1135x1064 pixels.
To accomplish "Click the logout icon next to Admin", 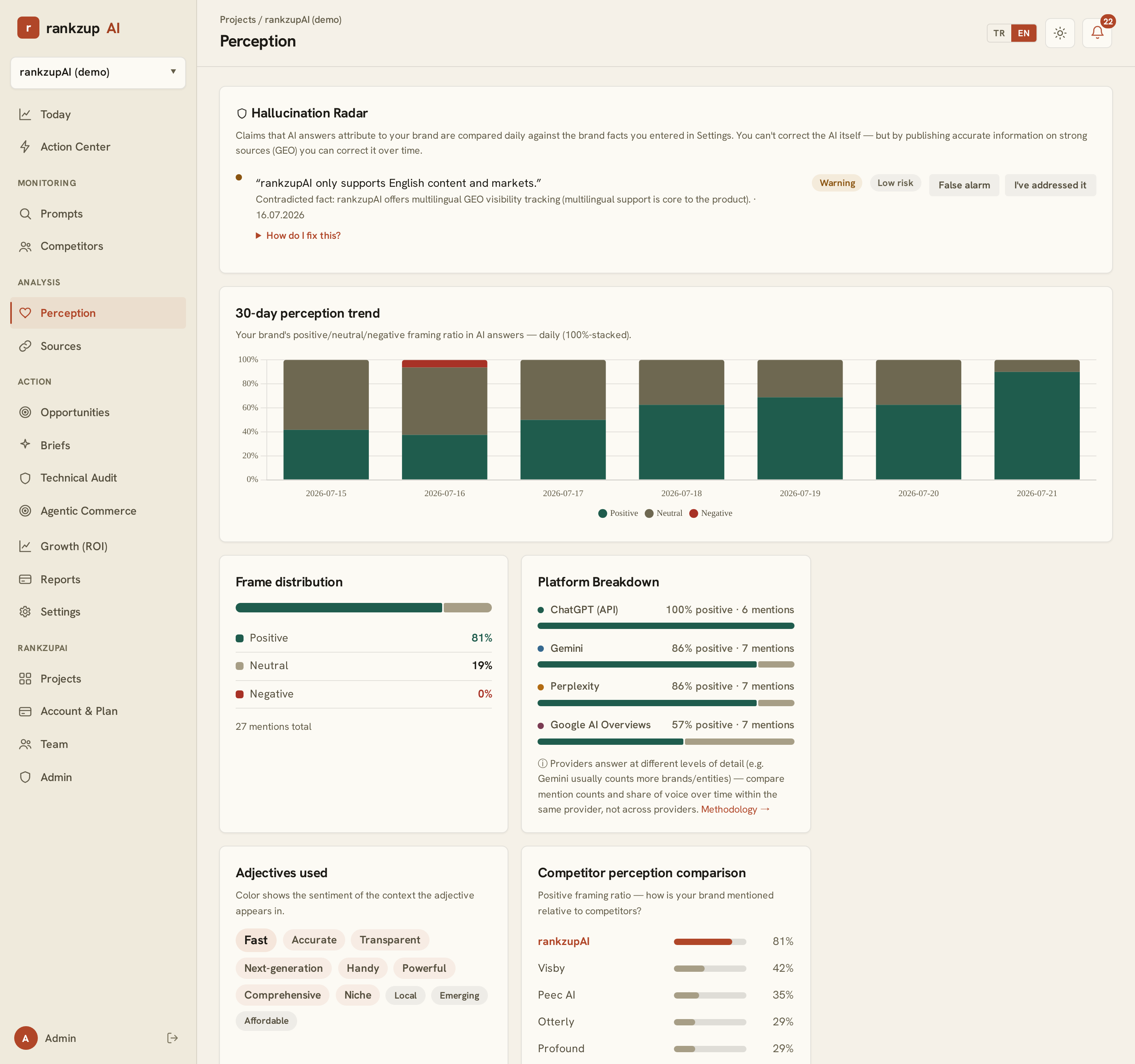I will point(173,1038).
